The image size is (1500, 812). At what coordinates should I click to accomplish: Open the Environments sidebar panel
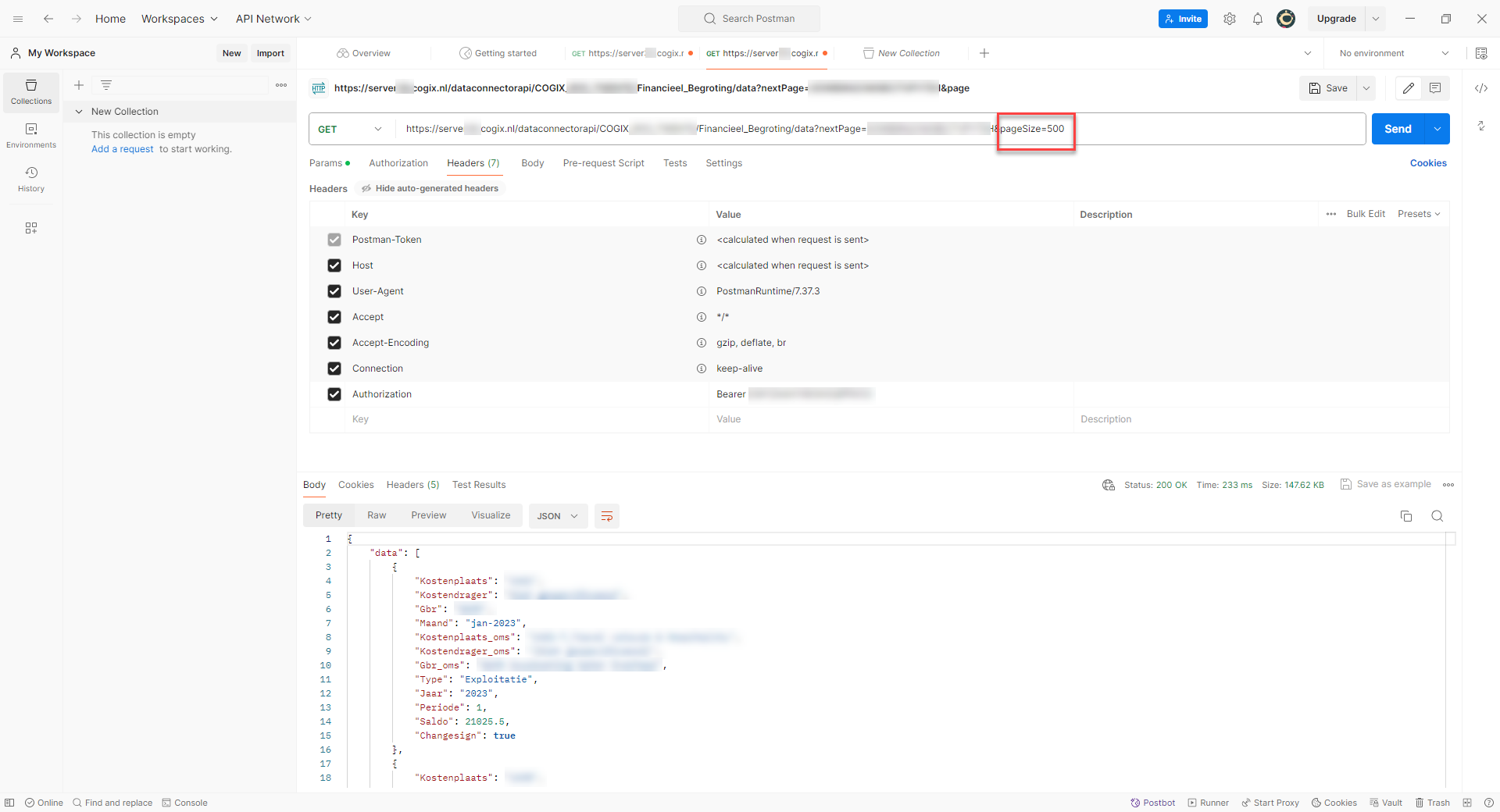point(31,136)
